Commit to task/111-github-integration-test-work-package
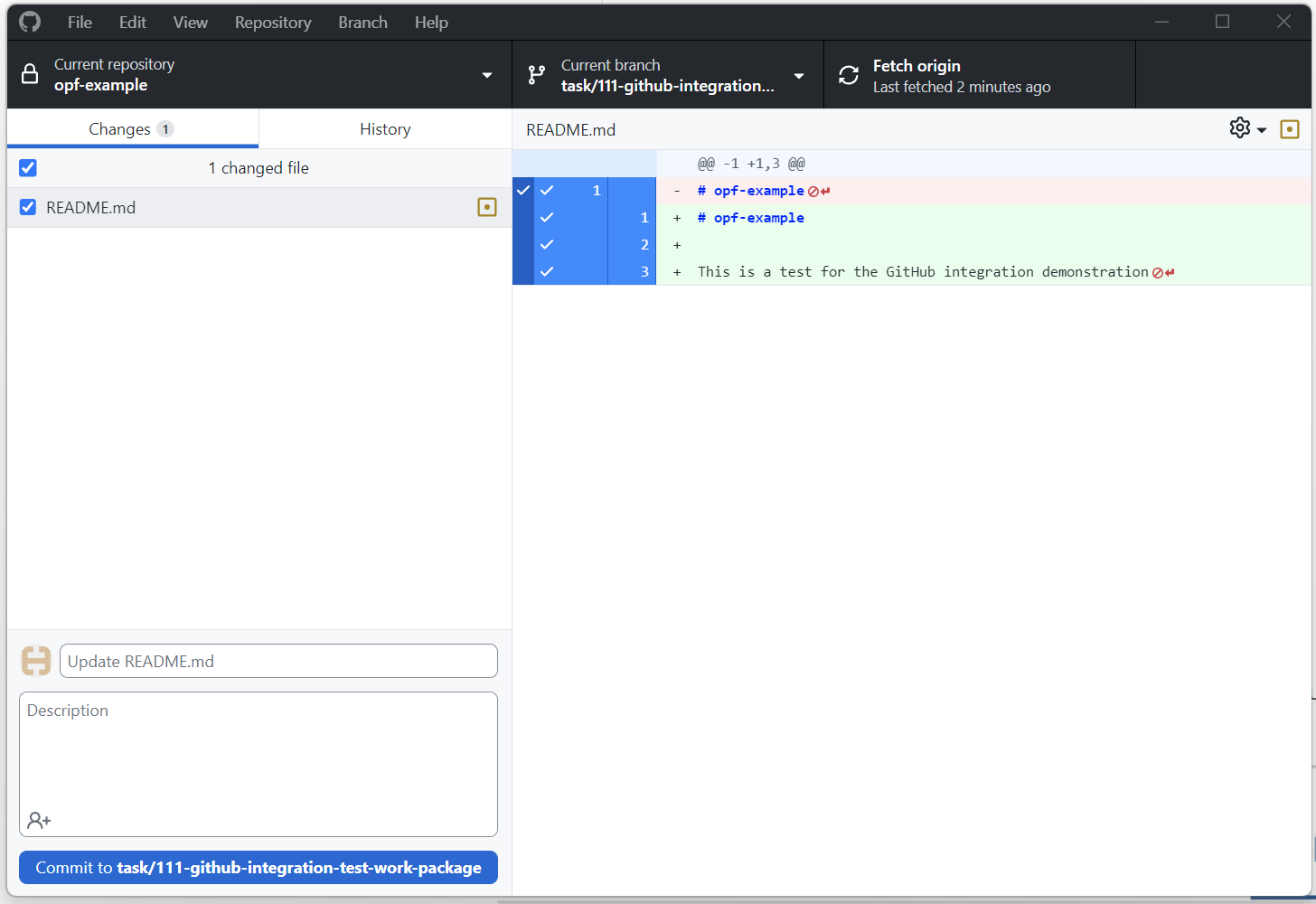The image size is (1316, 904). [258, 867]
